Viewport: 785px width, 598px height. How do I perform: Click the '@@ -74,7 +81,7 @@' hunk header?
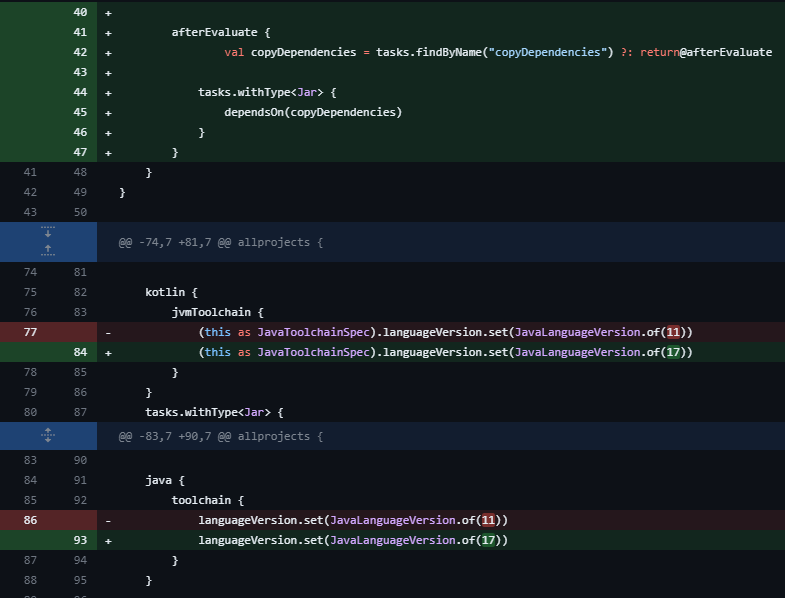click(x=220, y=242)
